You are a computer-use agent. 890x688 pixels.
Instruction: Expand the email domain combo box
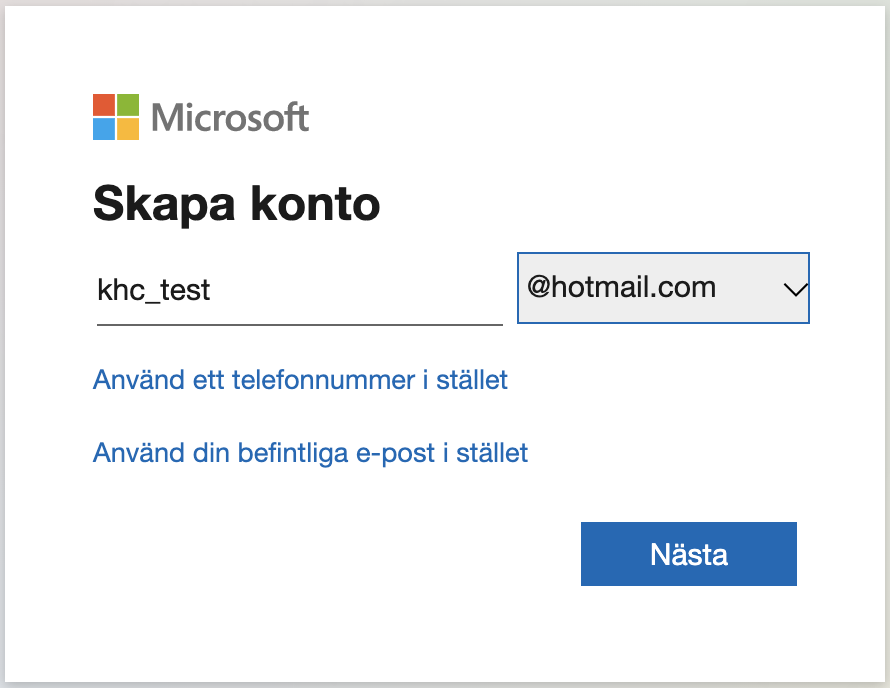point(663,288)
